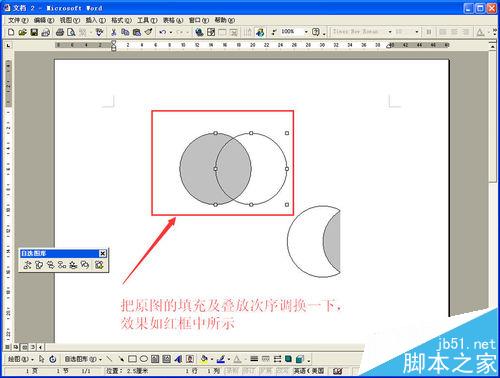Insert a Text Box from the Drawing toolbar
This screenshot has height=378, width=500.
155,359
